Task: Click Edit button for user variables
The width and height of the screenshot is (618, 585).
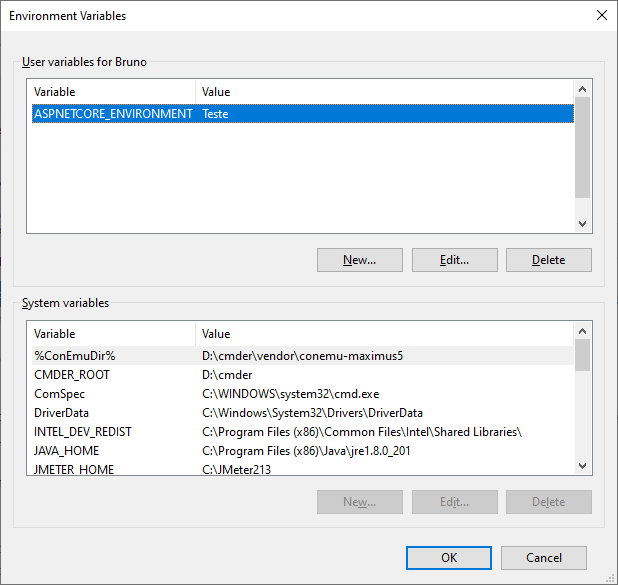Action: 454,260
